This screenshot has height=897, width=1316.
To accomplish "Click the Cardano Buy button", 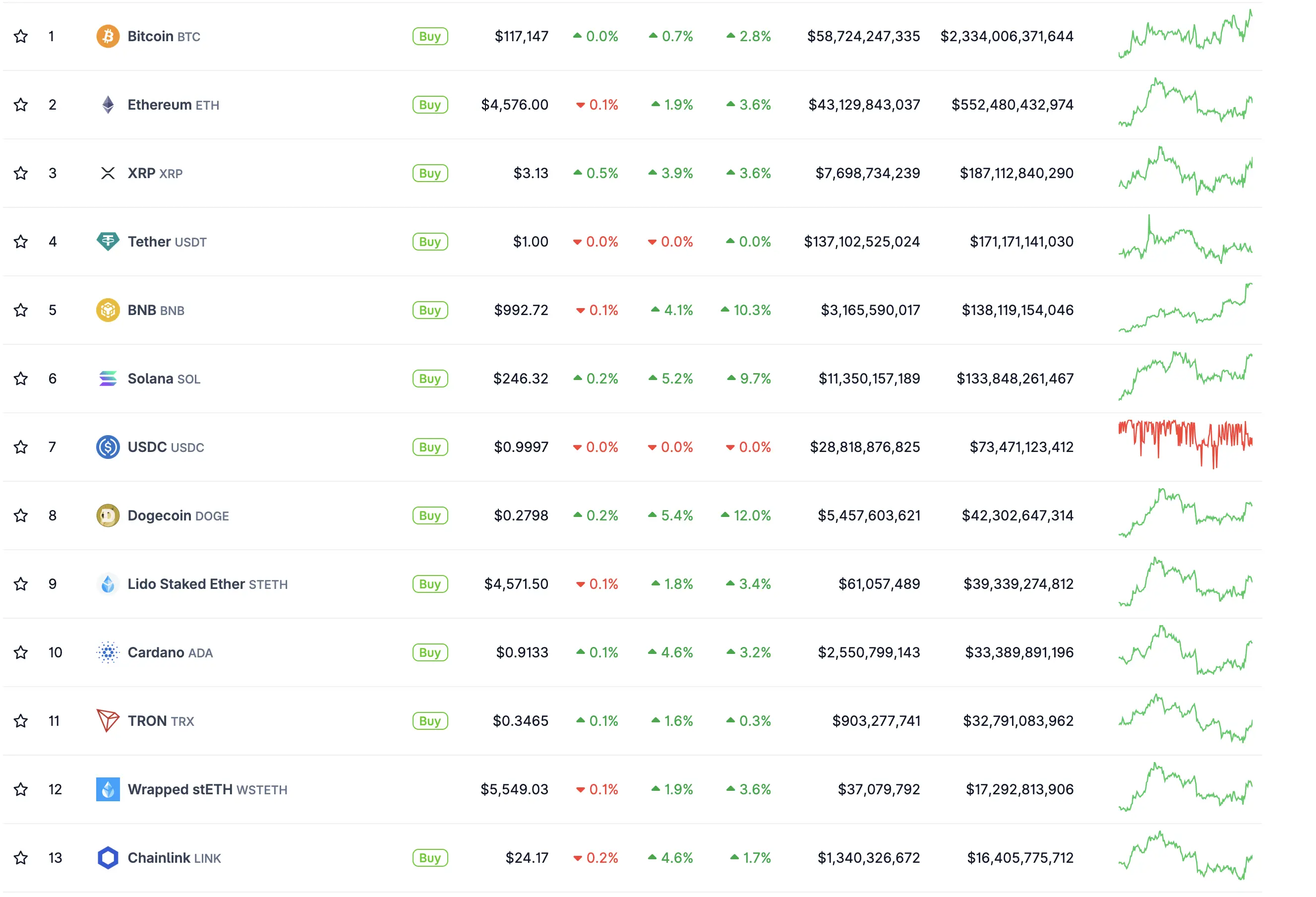I will (x=430, y=653).
